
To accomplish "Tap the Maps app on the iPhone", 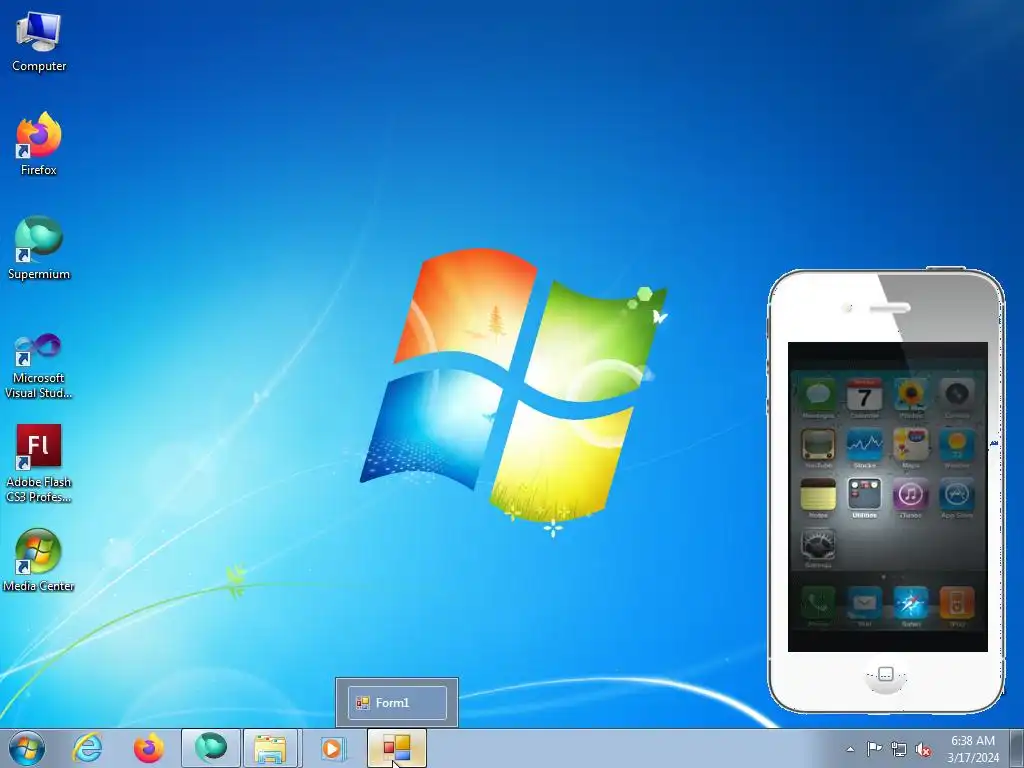I will click(x=910, y=446).
